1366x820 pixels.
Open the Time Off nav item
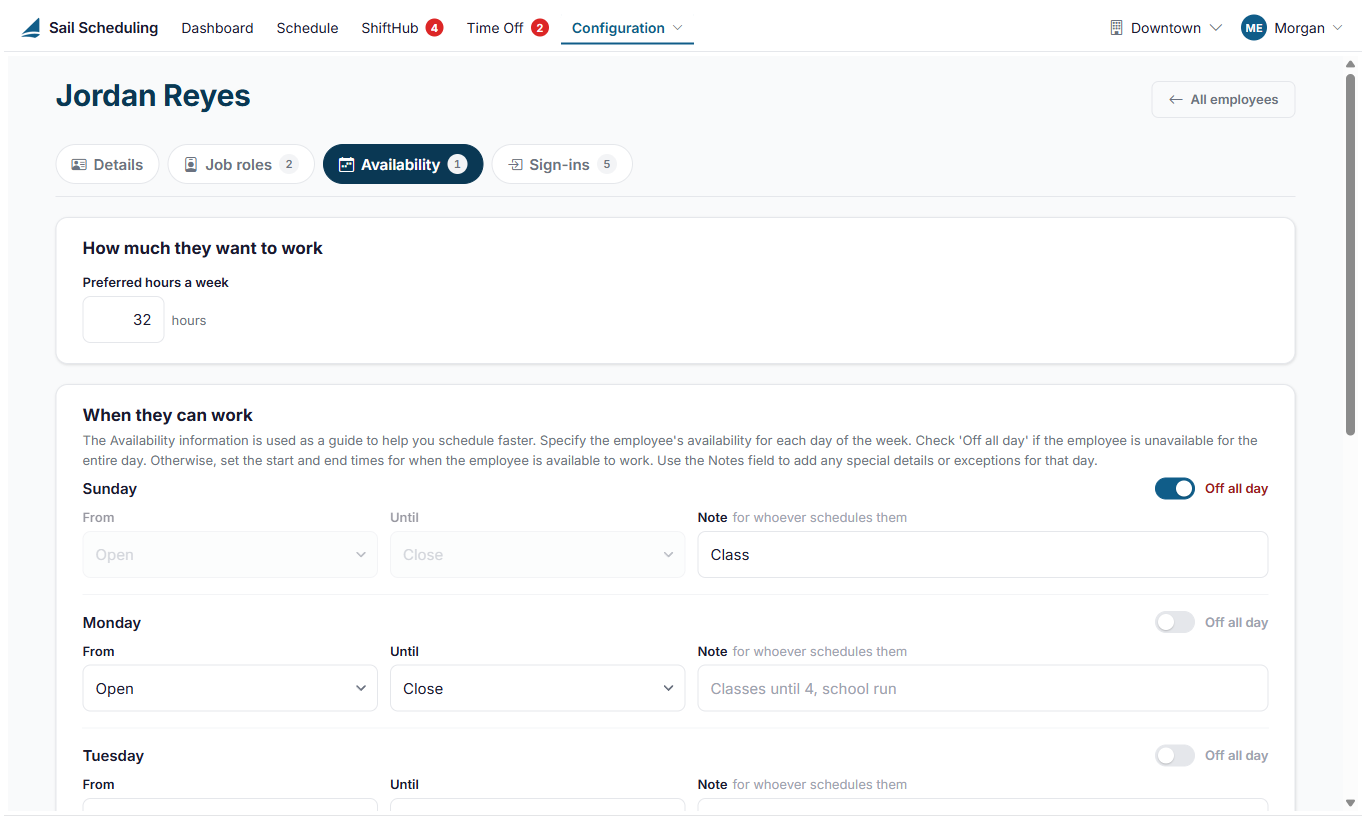[x=495, y=28]
